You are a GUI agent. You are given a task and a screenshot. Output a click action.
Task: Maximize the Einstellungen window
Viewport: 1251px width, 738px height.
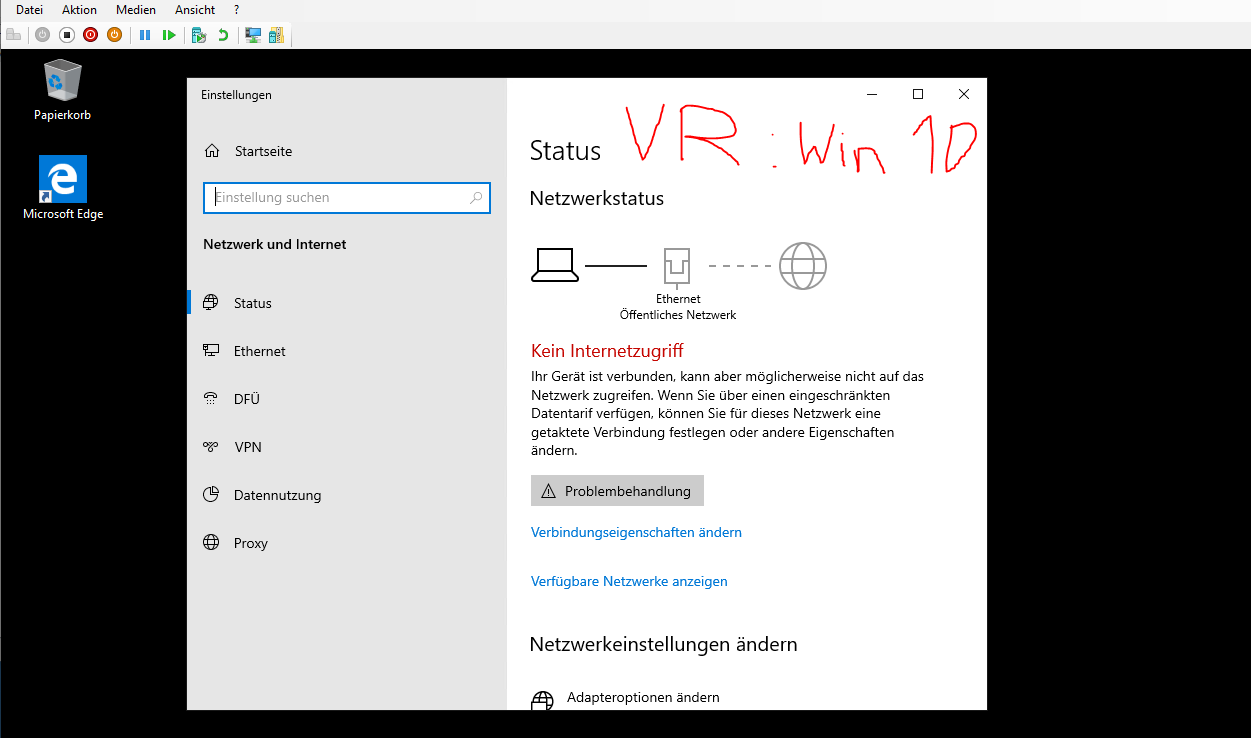click(x=918, y=94)
